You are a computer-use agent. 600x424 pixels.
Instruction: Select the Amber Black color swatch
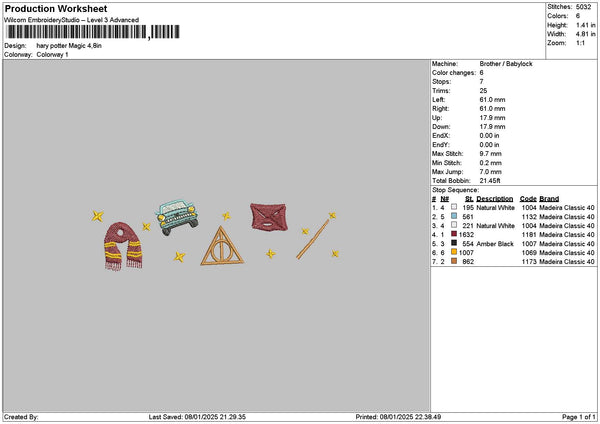coord(454,243)
